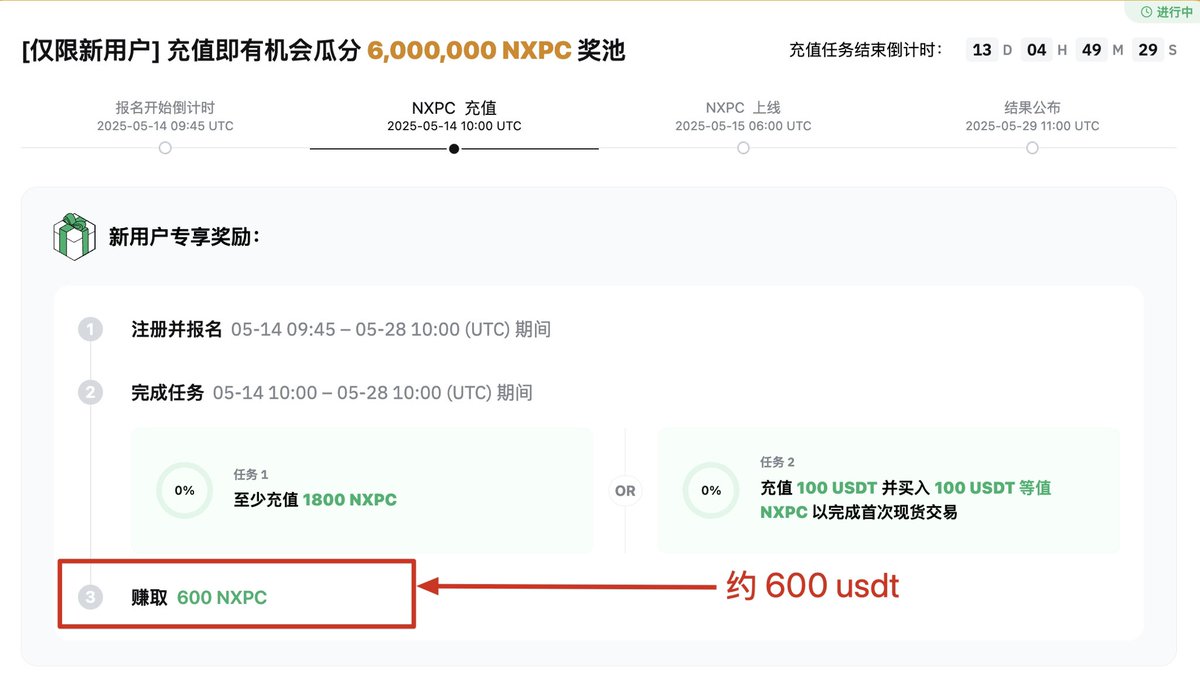Click the 赚取 600 NXPC reward row

click(237, 598)
